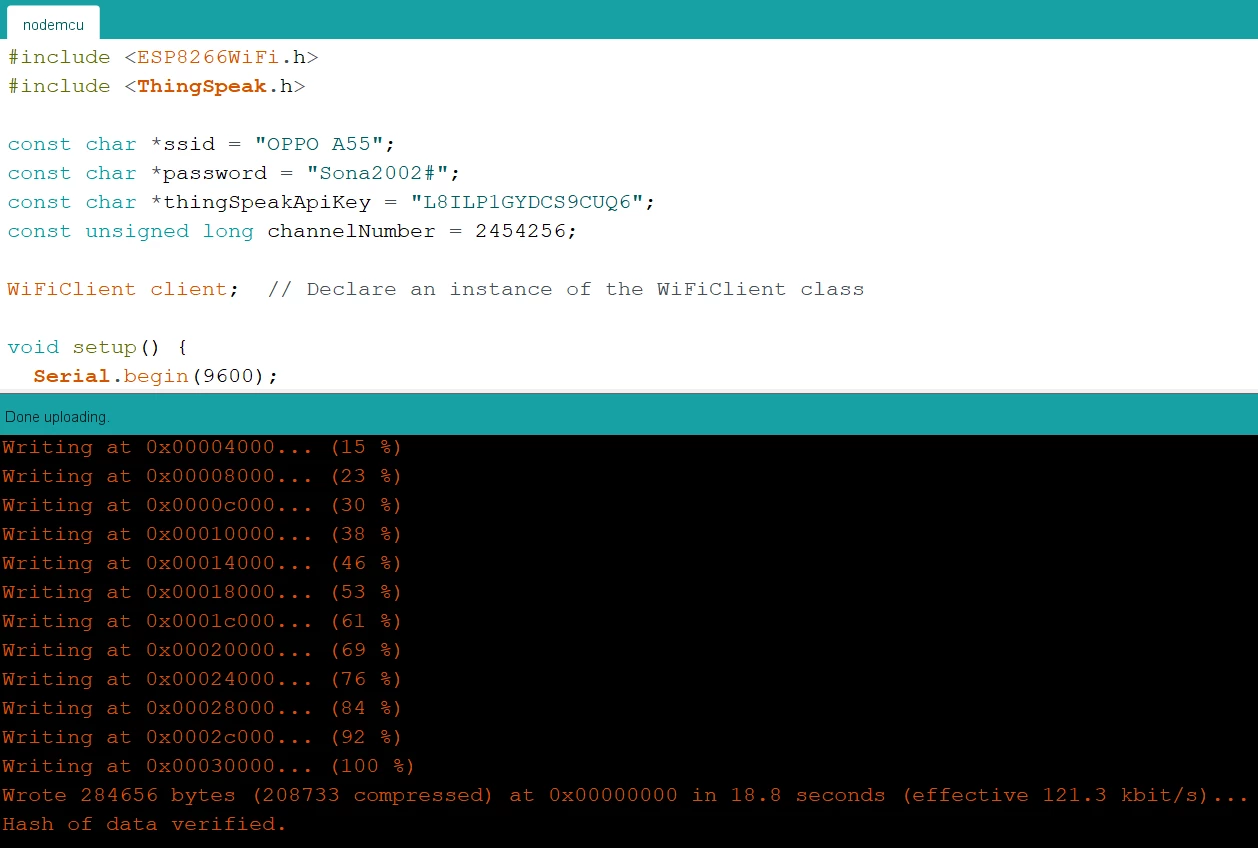Click the Done uploading status bar
Screen dimensions: 1258x848
point(629,415)
